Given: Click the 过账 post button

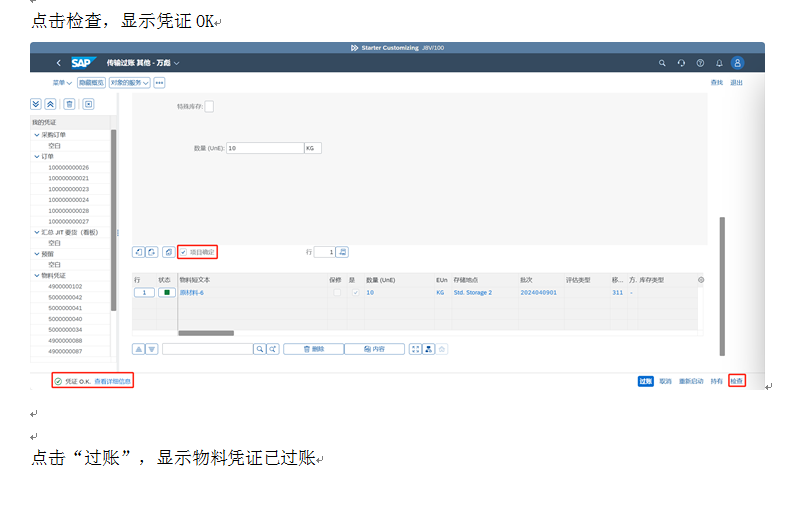Looking at the screenshot, I should tap(646, 381).
